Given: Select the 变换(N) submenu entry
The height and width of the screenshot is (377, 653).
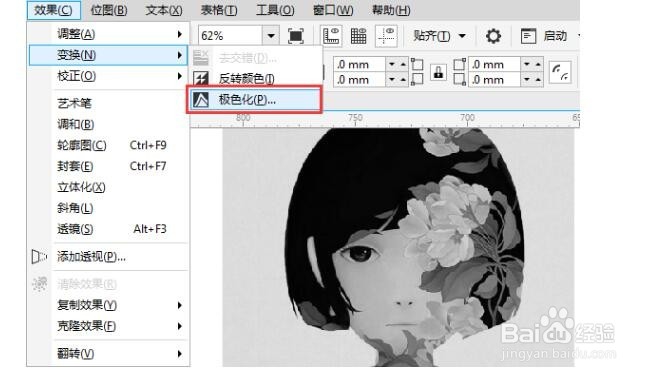Looking at the screenshot, I should click(108, 55).
